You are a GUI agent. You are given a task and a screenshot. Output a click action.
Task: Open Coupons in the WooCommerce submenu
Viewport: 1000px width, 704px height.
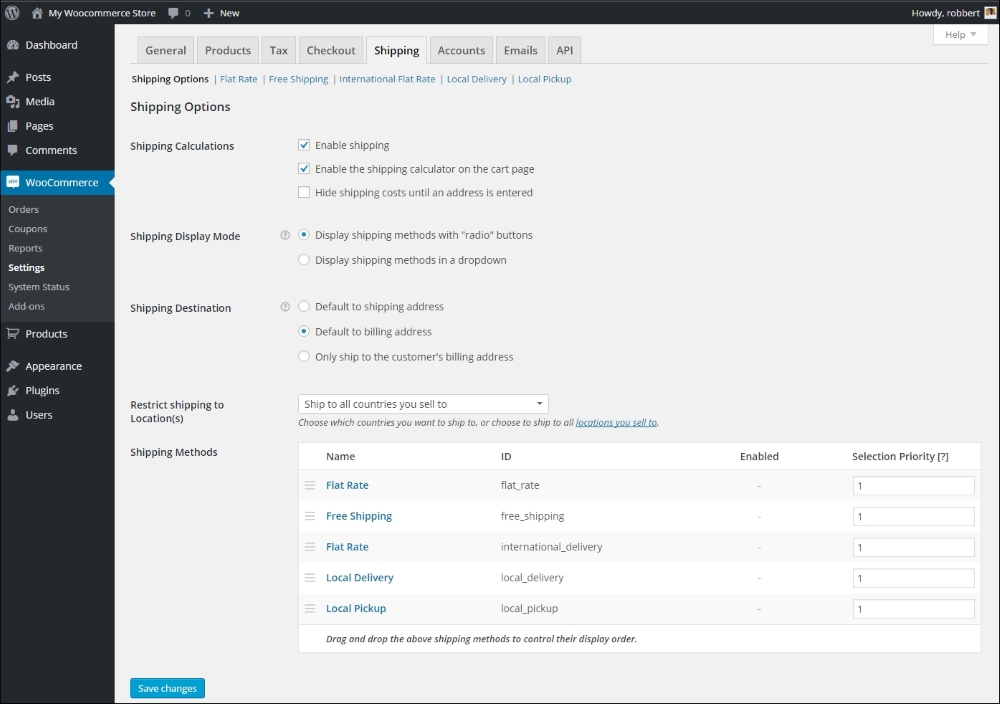(27, 229)
